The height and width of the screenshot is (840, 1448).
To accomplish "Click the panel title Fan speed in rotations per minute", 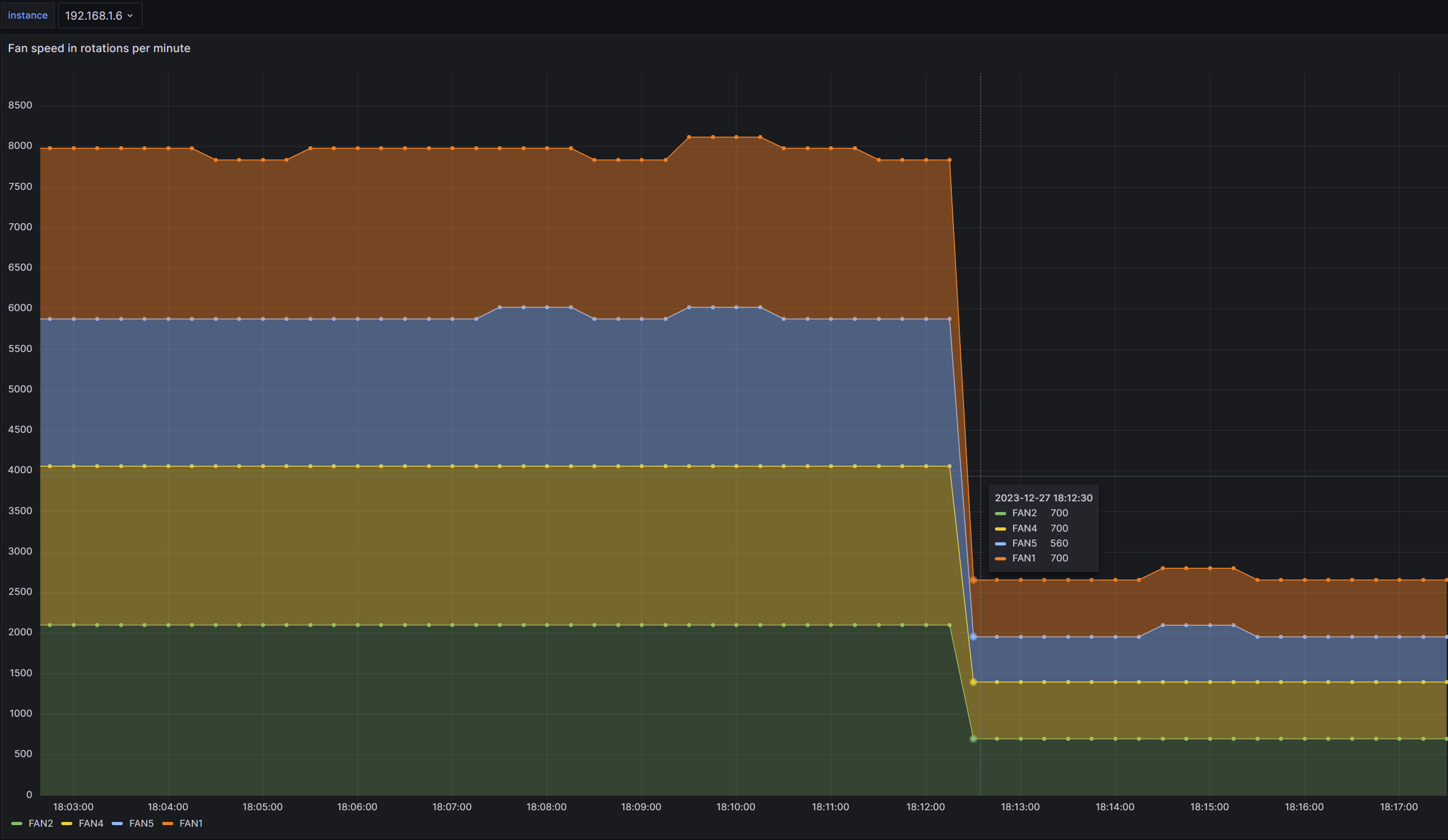I will pyautogui.click(x=99, y=48).
